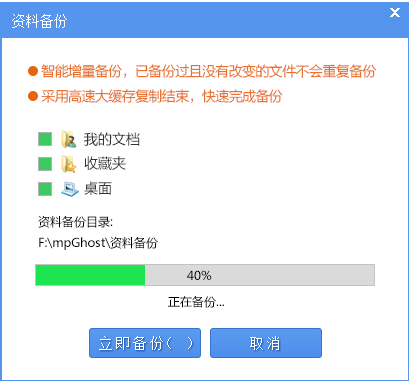
Task: Click the 取消 button
Action: pos(266,343)
